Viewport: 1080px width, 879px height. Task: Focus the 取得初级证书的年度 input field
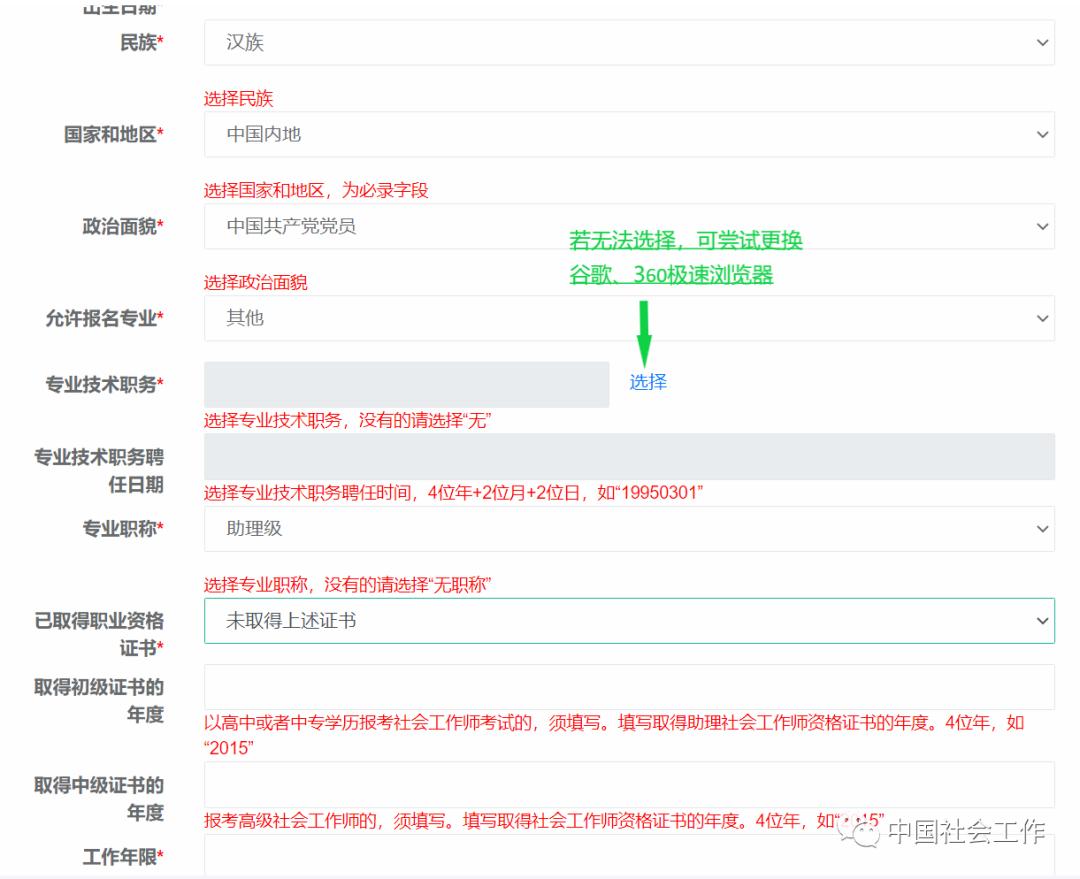pos(628,687)
